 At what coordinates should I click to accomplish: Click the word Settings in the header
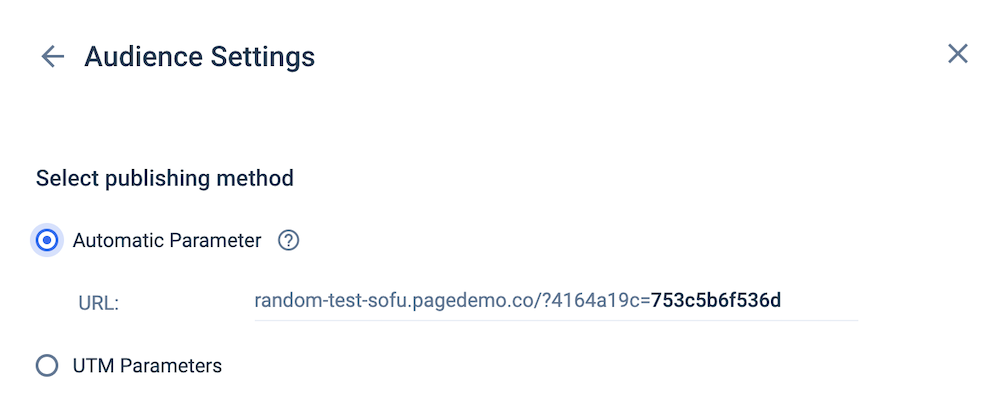(264, 56)
